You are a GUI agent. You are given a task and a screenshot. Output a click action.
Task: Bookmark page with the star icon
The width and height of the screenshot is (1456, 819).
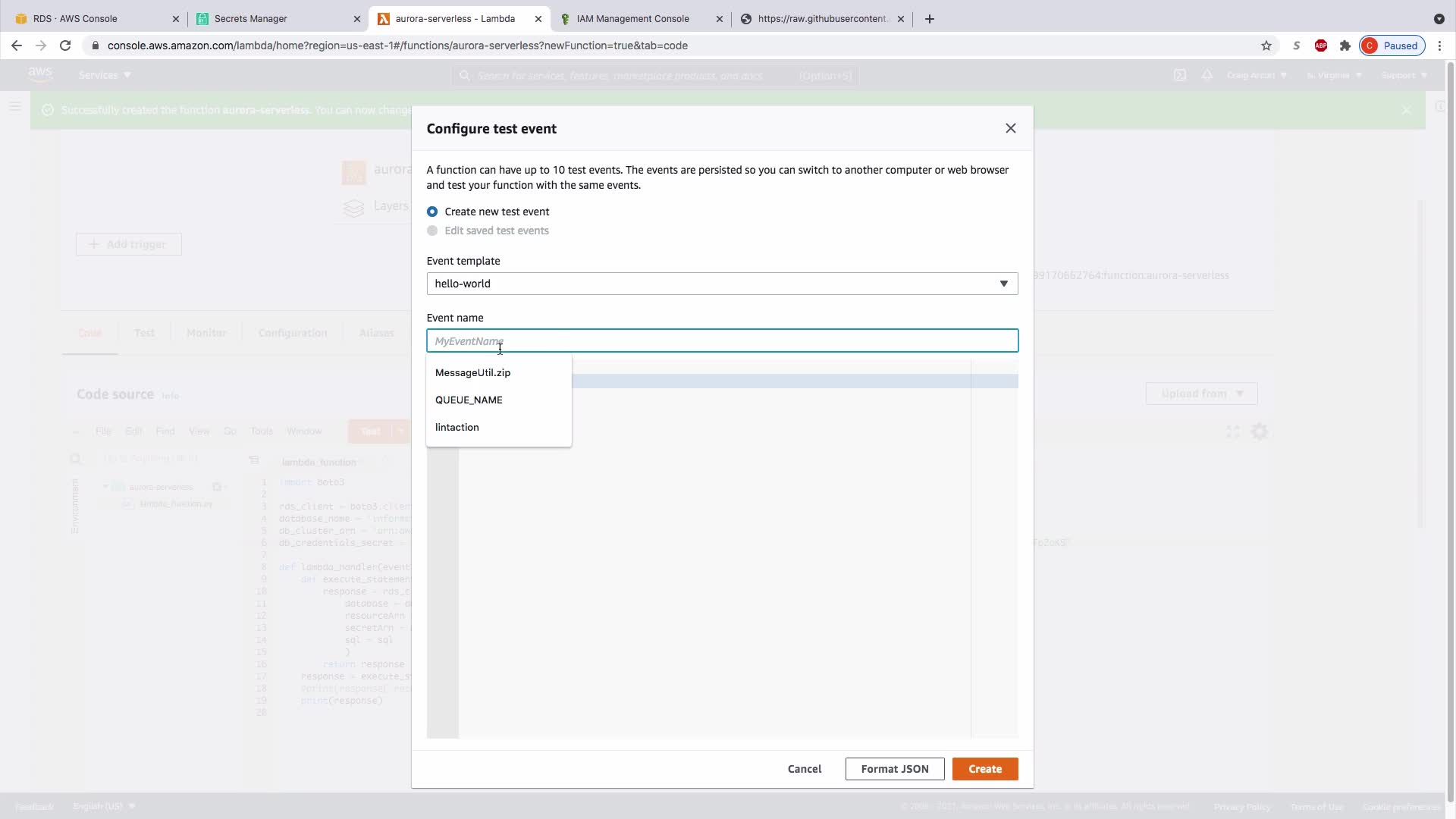tap(1266, 45)
